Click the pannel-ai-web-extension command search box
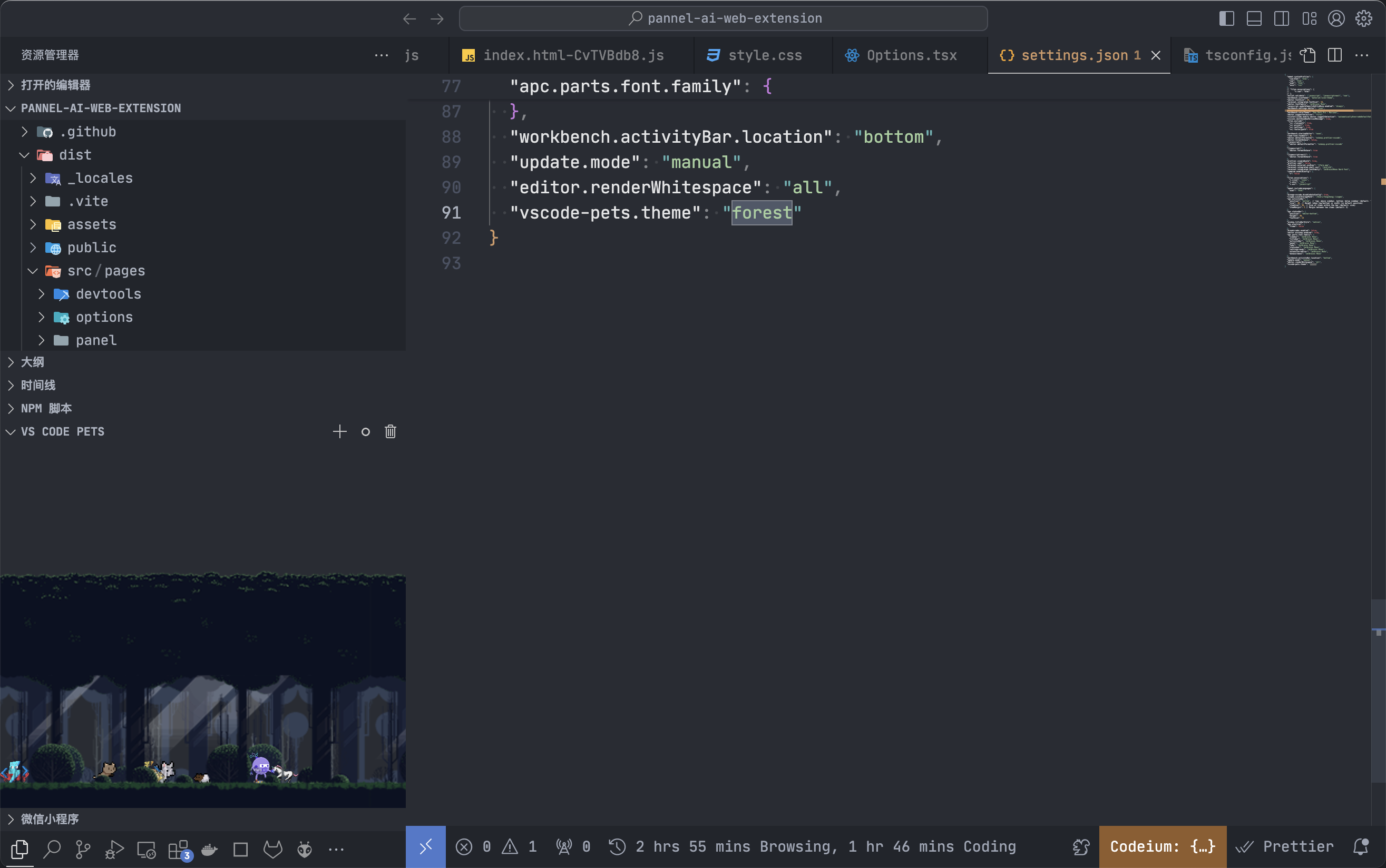Screen dimensions: 1386x868 pyautogui.click(x=723, y=18)
